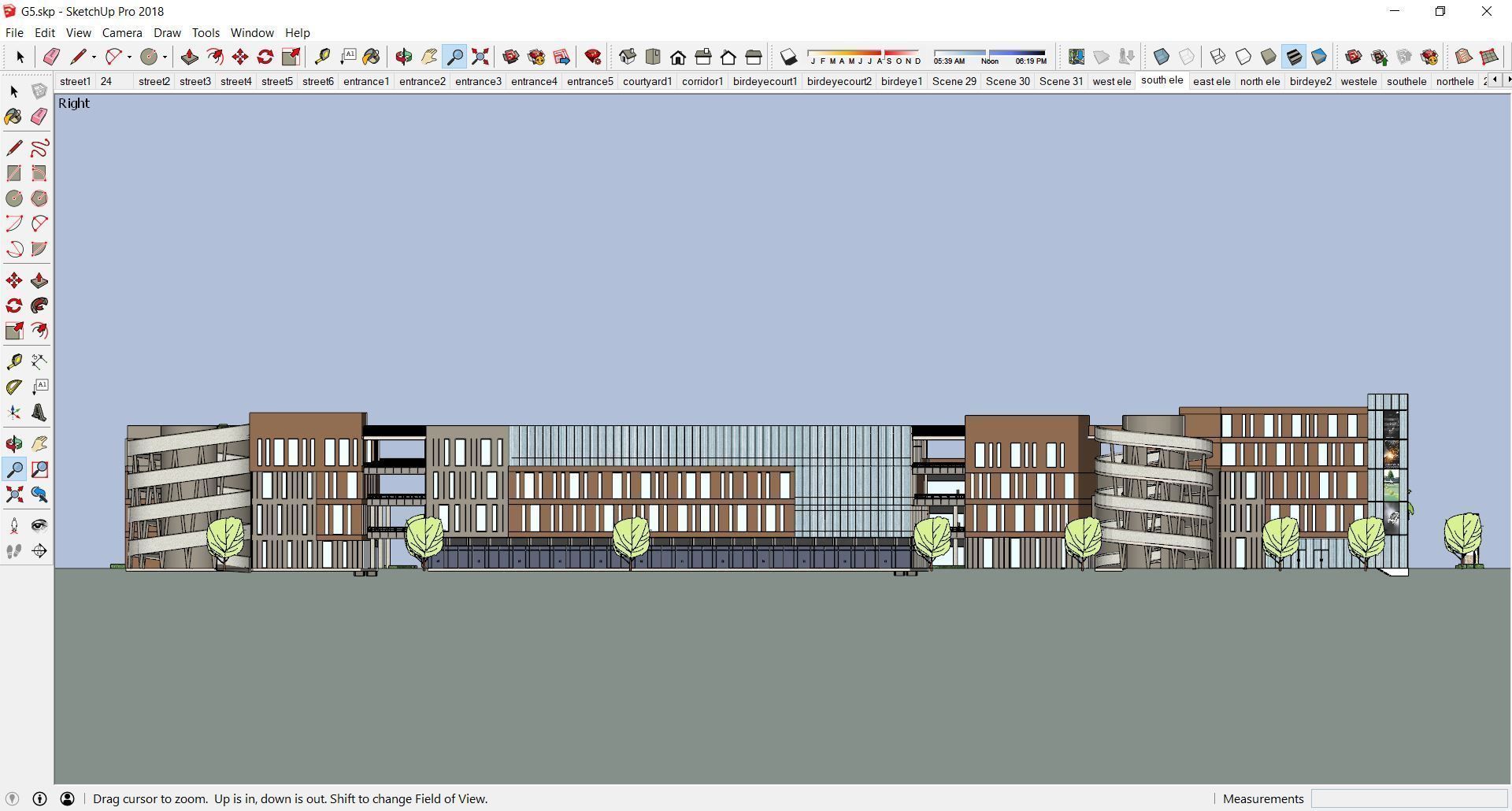
Task: Expand the Arc tool dropdown arrow
Action: click(129, 57)
